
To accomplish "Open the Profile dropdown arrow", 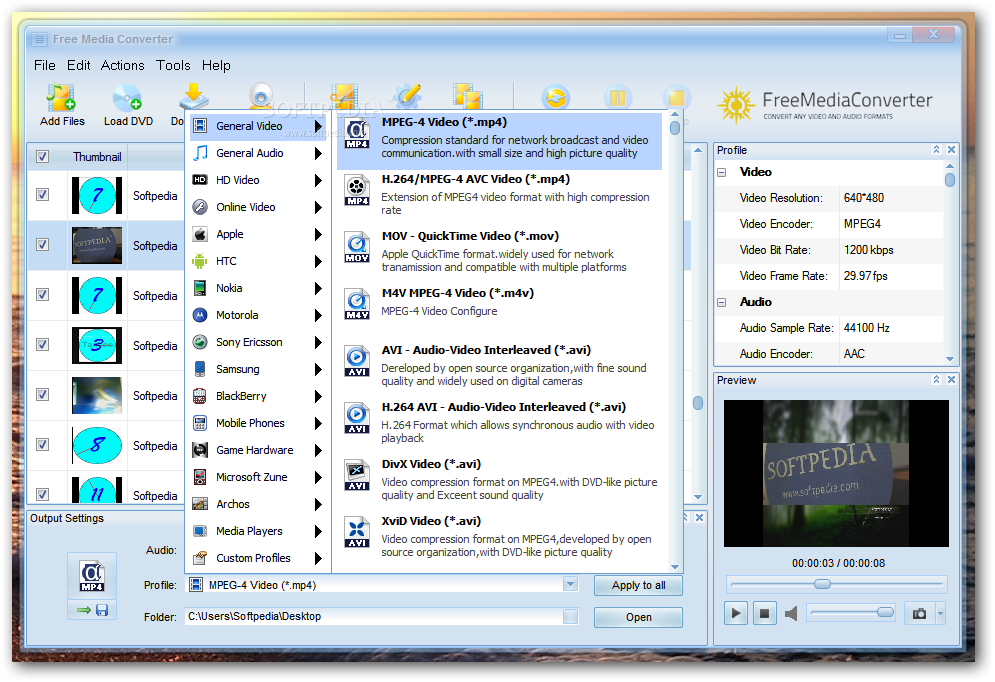I will coord(570,584).
